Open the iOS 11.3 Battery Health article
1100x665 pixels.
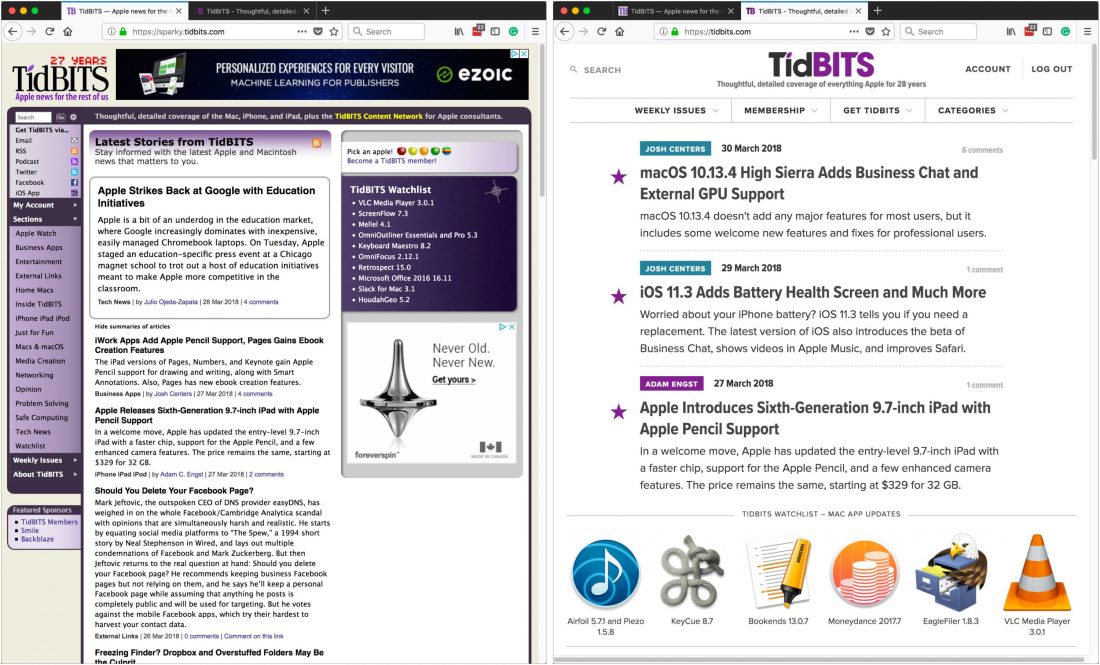coord(812,293)
